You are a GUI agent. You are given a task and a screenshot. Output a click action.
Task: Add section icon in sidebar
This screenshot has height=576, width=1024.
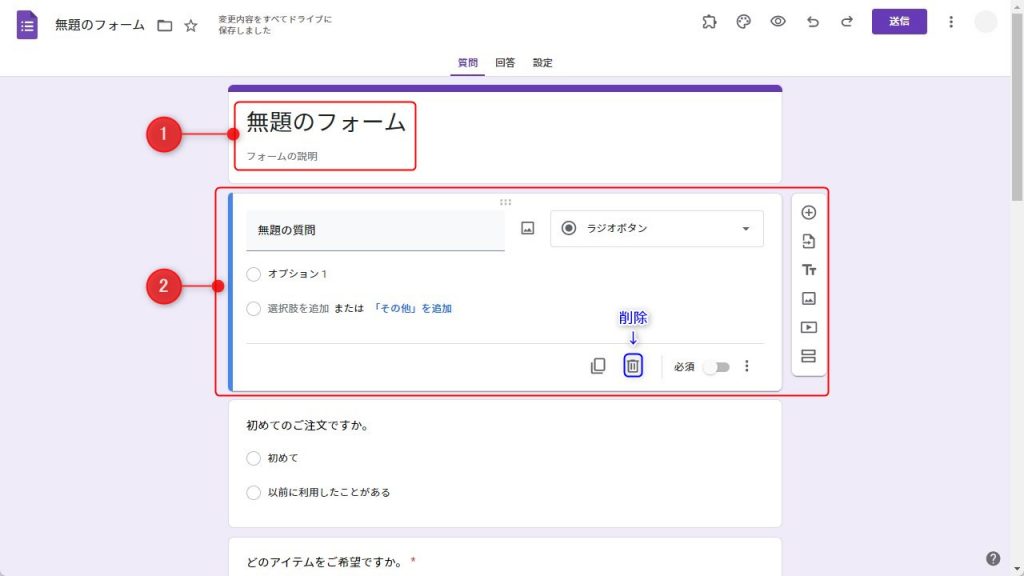[x=808, y=356]
